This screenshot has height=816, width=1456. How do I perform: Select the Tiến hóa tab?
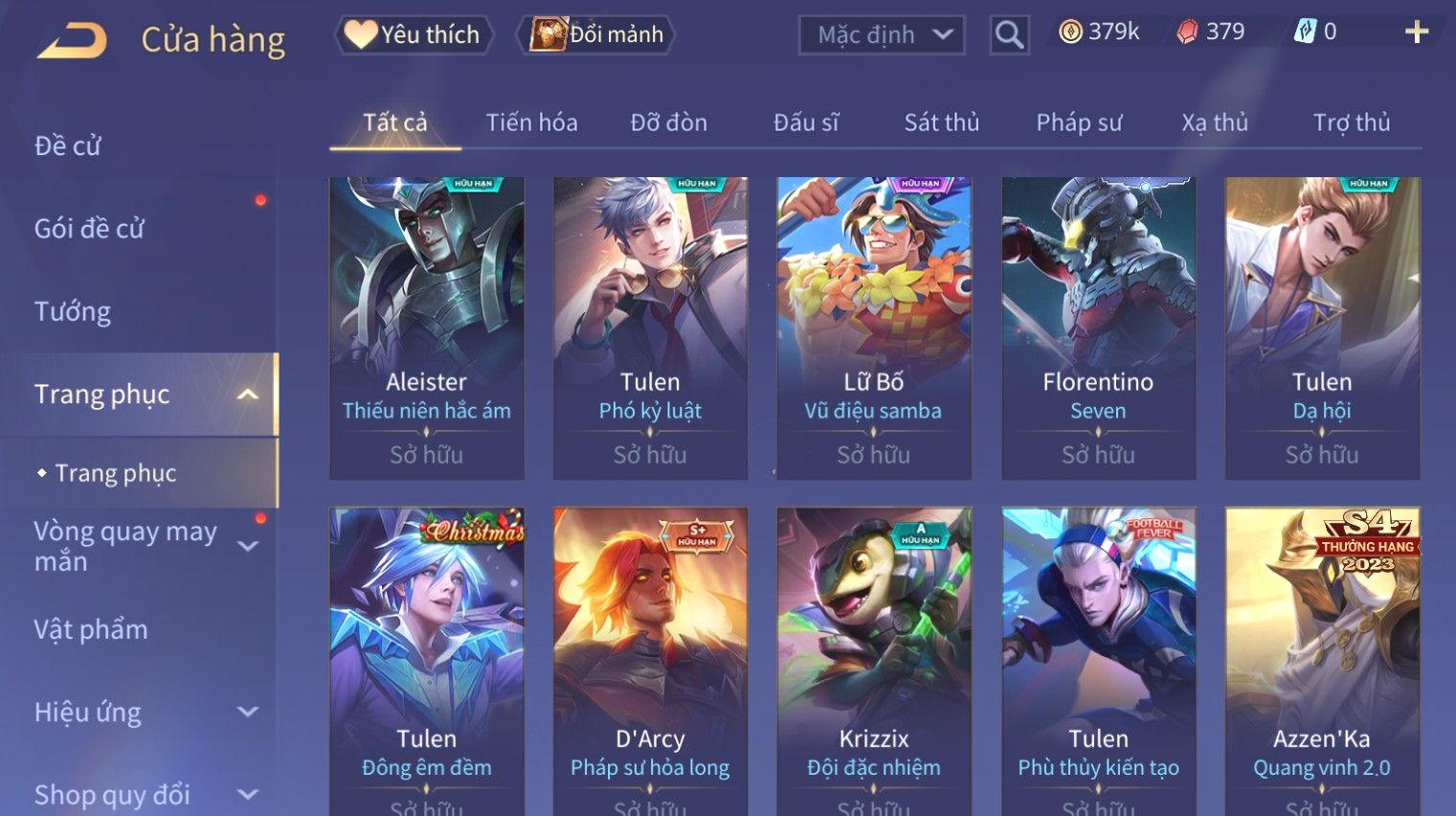[531, 123]
